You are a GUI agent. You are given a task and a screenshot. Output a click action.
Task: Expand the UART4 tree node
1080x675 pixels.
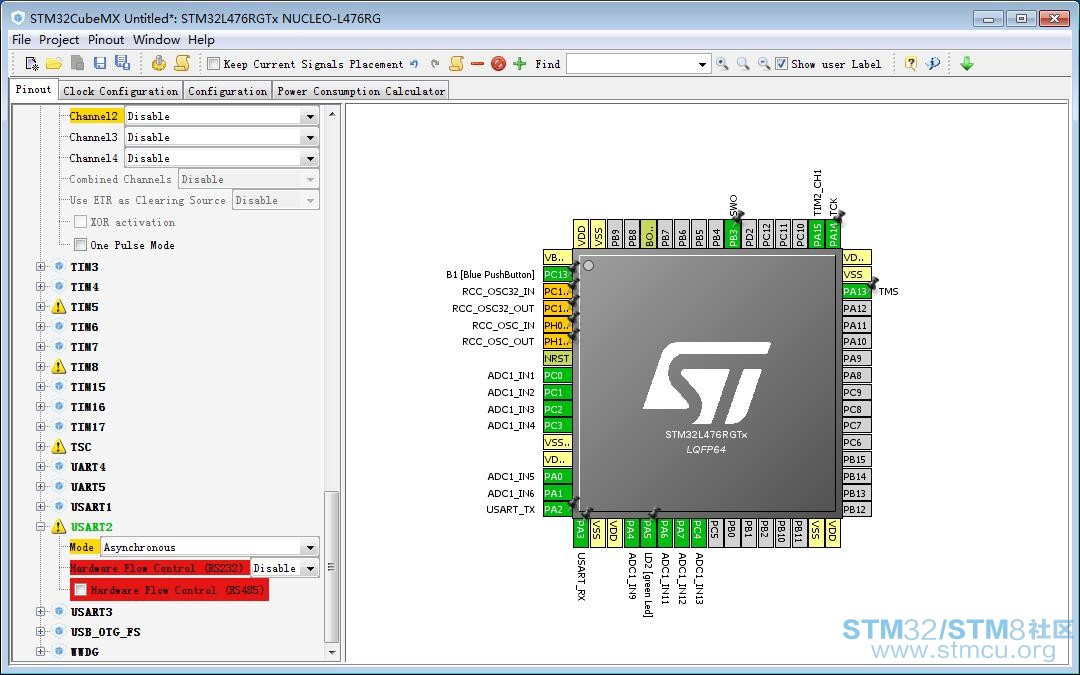pos(41,466)
